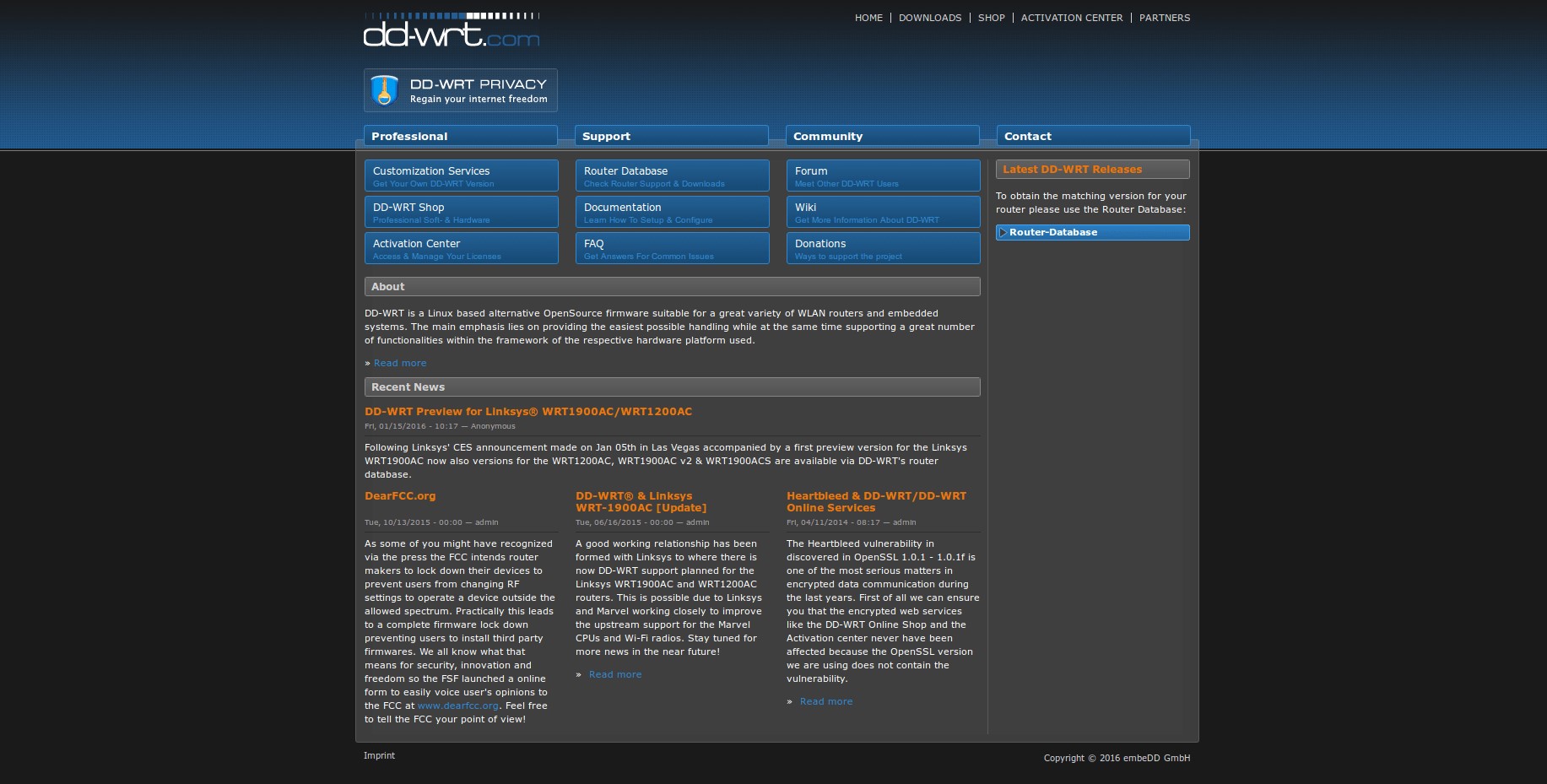
Task: Click the DD-WRT Privacy shield icon
Action: pos(385,90)
